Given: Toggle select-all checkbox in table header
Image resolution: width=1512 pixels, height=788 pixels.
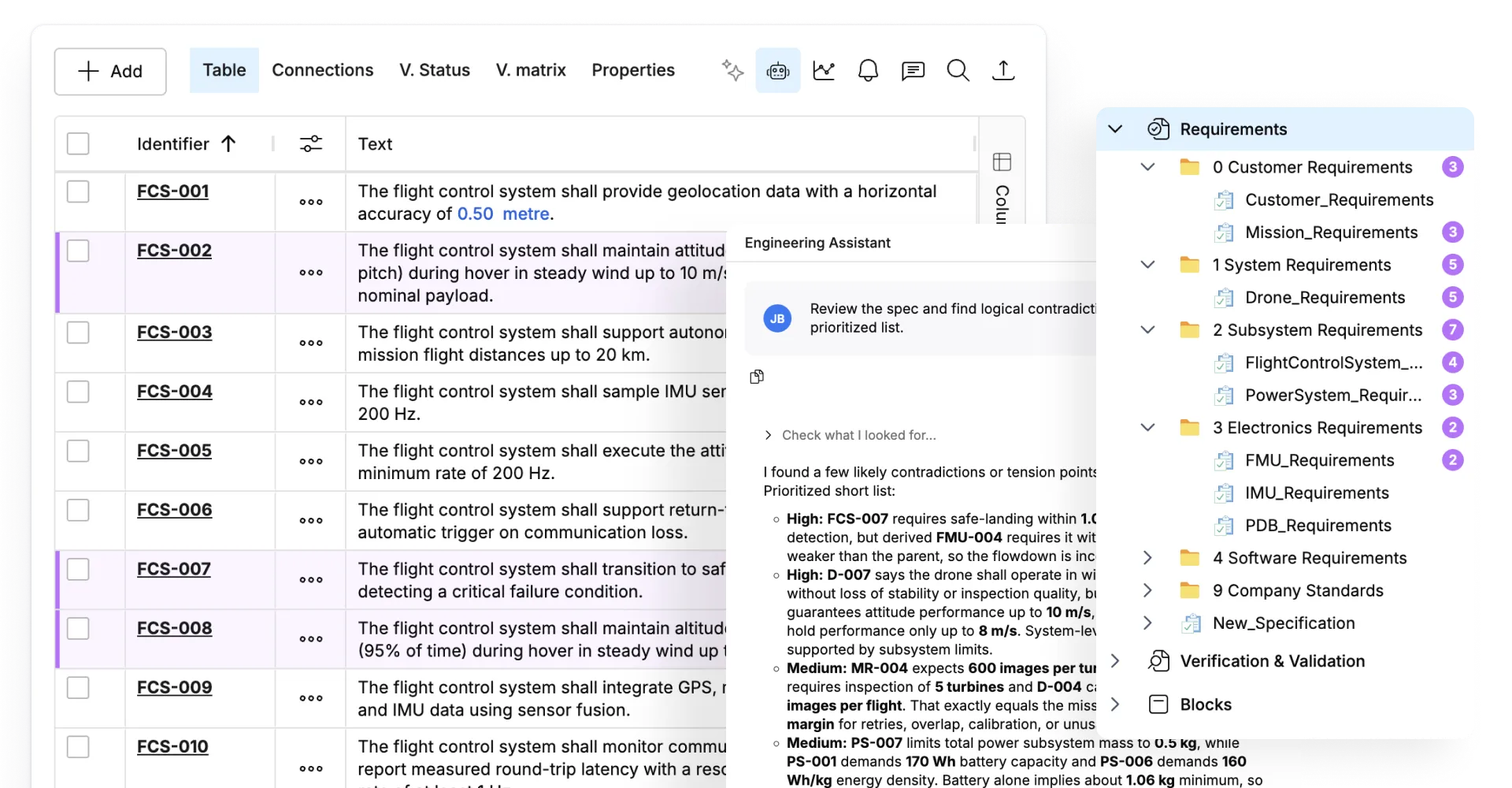Looking at the screenshot, I should 78,143.
